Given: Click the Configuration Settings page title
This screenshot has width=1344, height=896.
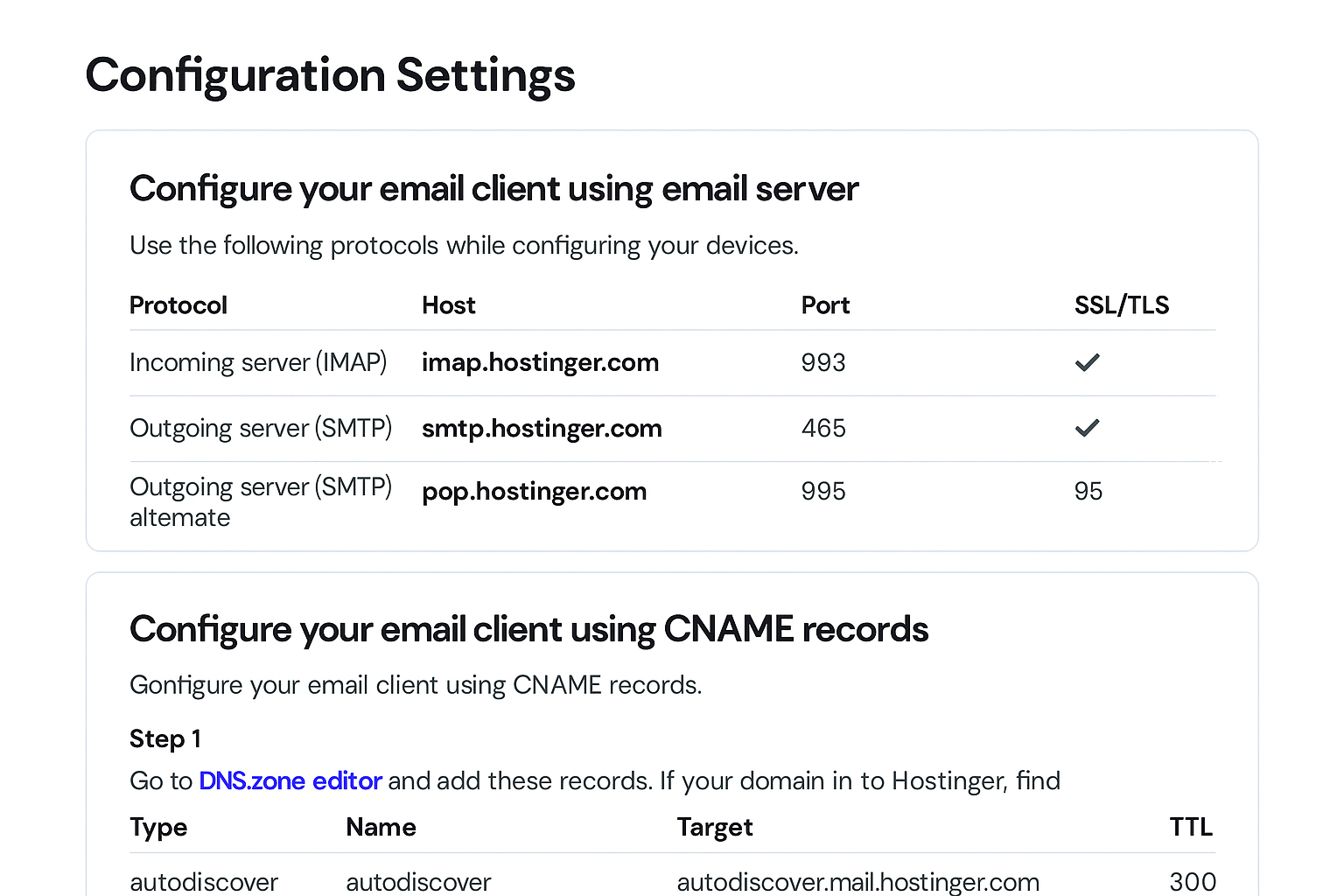Looking at the screenshot, I should [331, 76].
